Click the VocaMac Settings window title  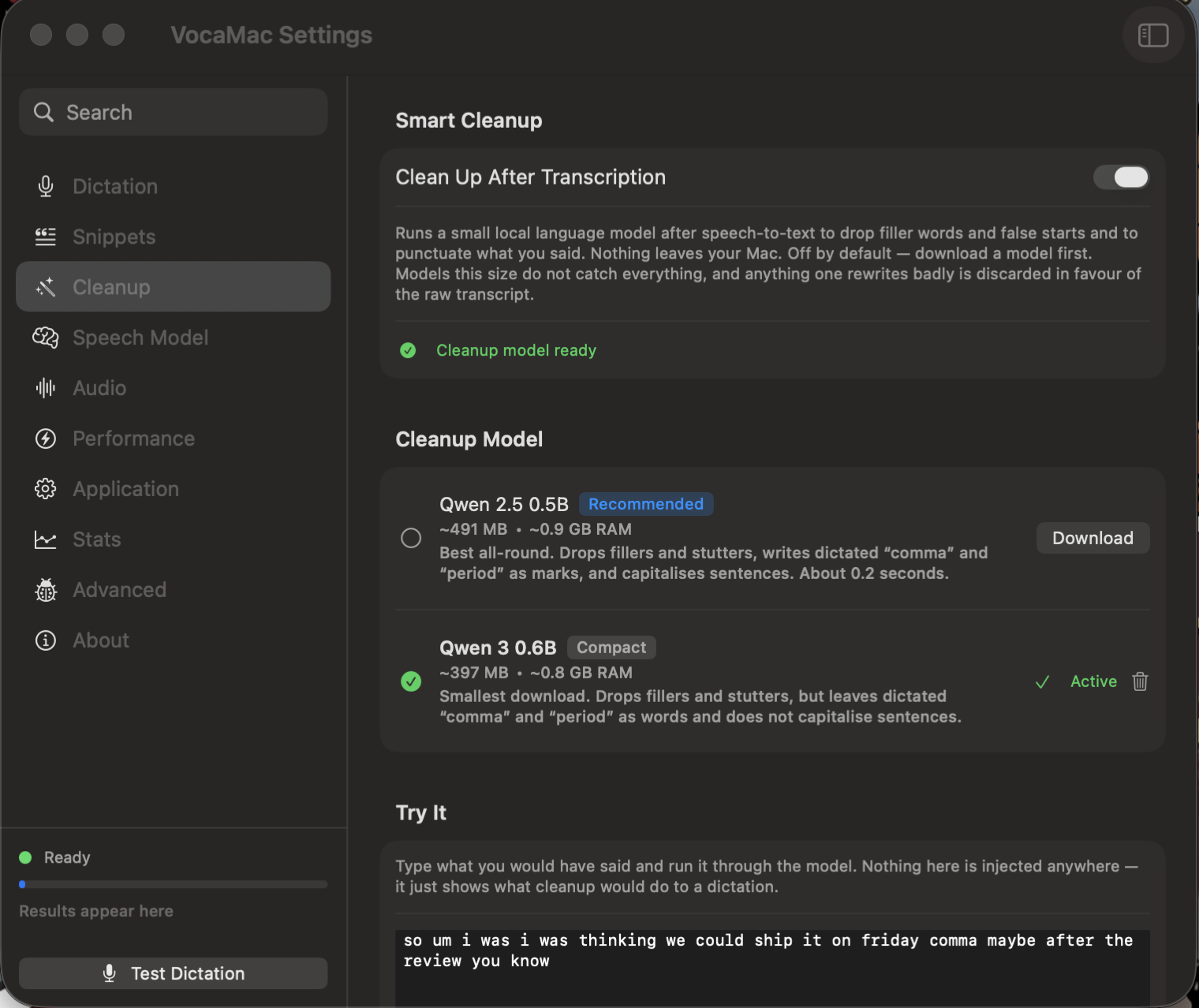click(271, 35)
